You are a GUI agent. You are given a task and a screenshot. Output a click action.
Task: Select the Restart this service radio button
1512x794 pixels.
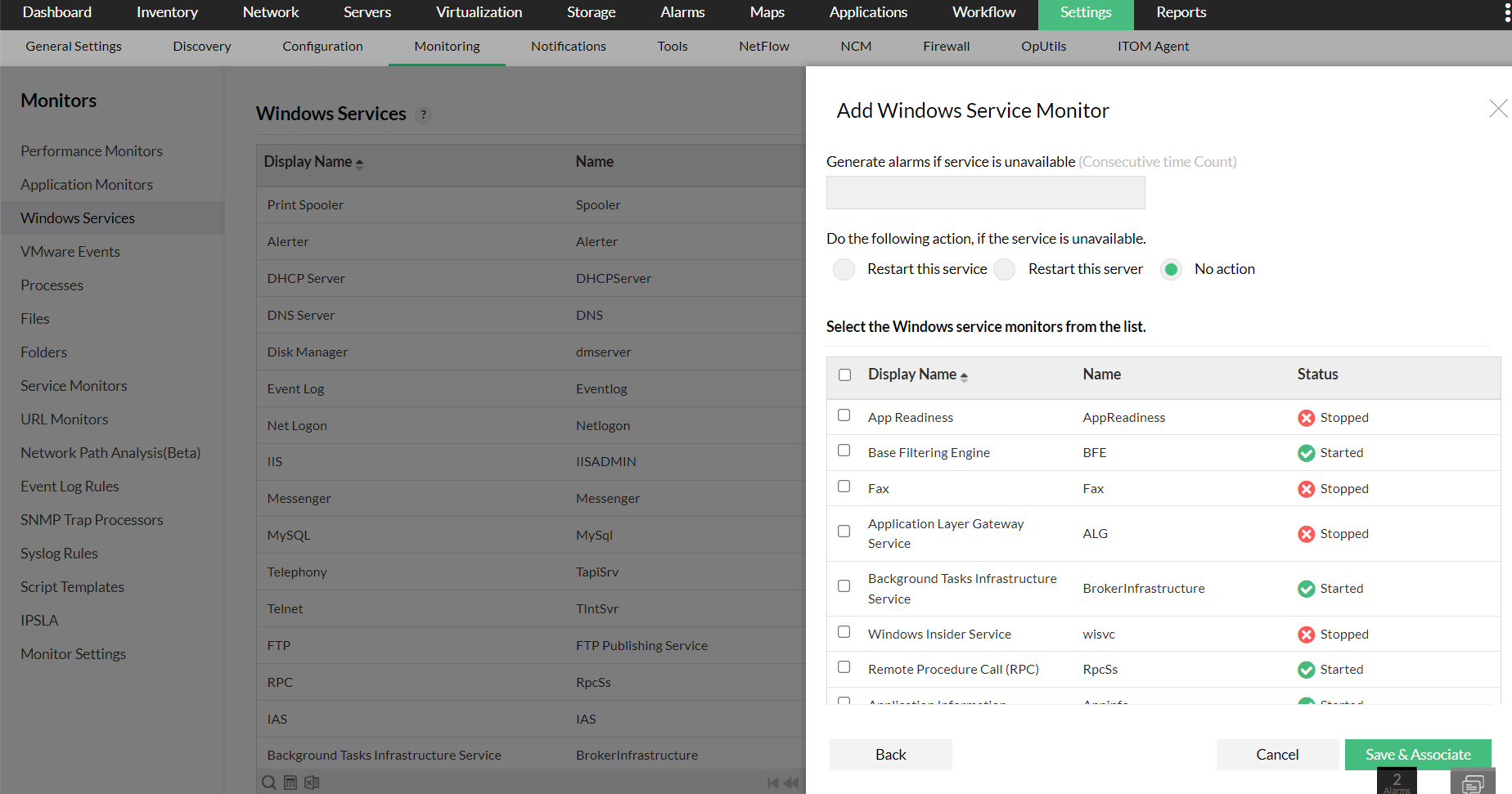[844, 270]
